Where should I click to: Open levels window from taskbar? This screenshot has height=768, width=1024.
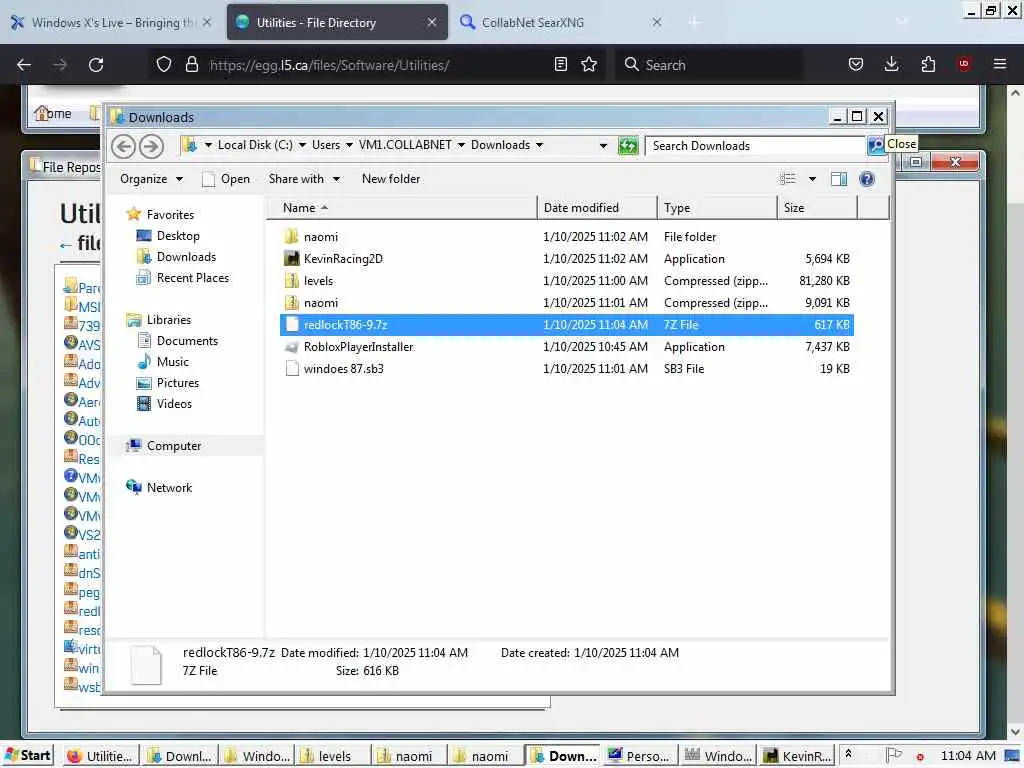tap(333, 756)
